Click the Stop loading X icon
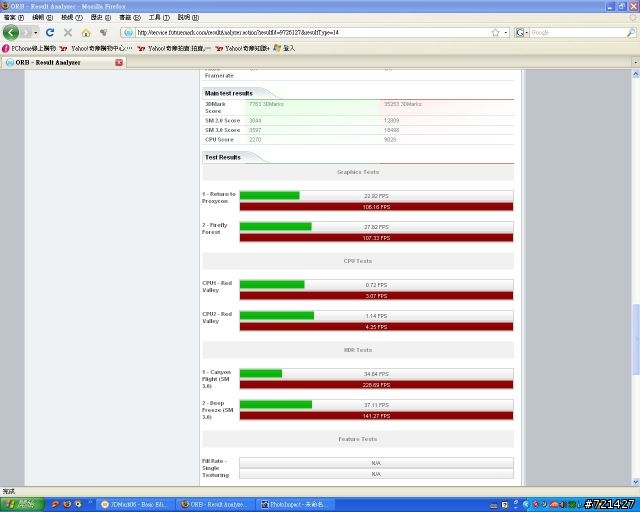This screenshot has width=640, height=512. pos(68,32)
